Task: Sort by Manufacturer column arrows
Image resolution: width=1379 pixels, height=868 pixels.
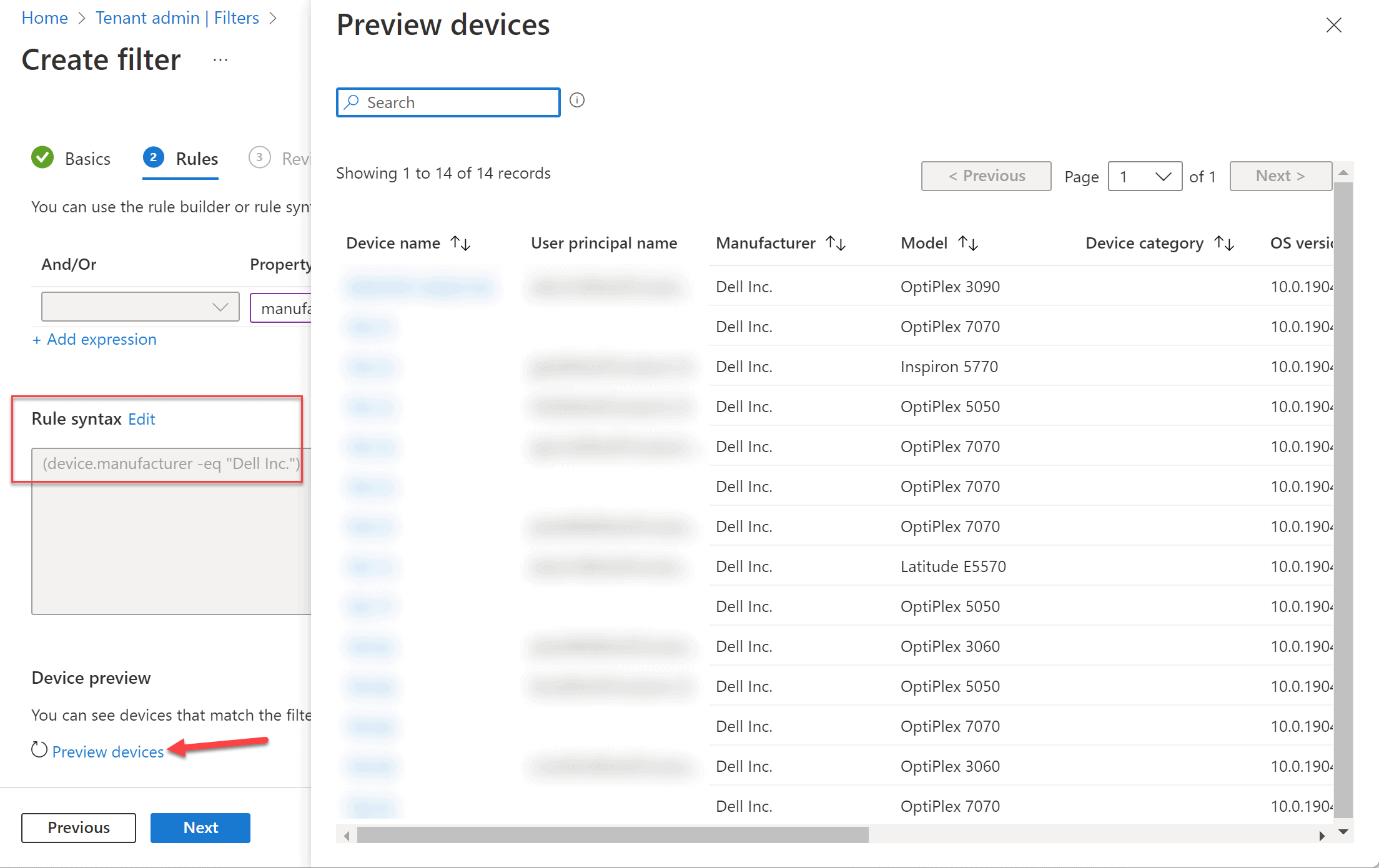Action: coord(835,243)
